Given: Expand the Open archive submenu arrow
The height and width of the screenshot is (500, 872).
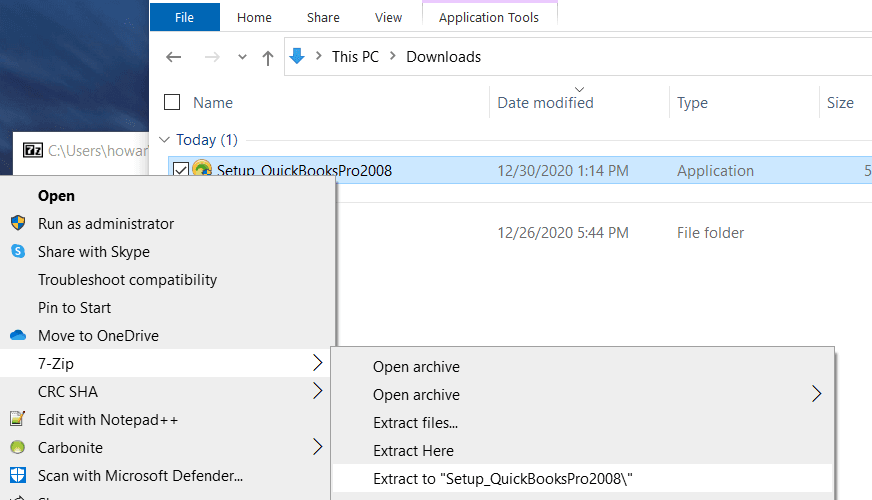Looking at the screenshot, I should [816, 394].
